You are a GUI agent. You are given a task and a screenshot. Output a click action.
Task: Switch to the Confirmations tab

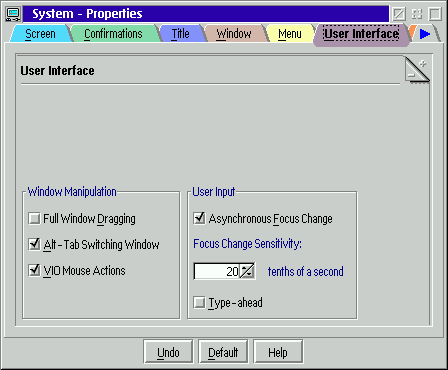pos(113,34)
